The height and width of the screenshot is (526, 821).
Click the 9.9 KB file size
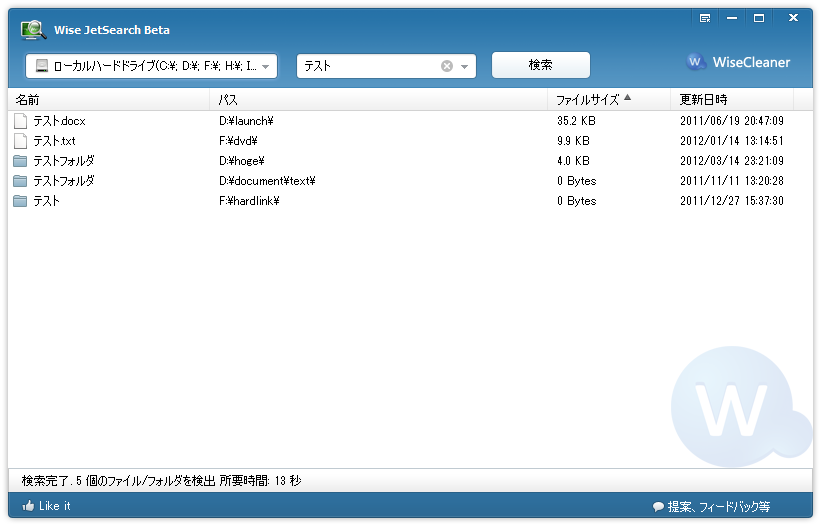pos(573,141)
